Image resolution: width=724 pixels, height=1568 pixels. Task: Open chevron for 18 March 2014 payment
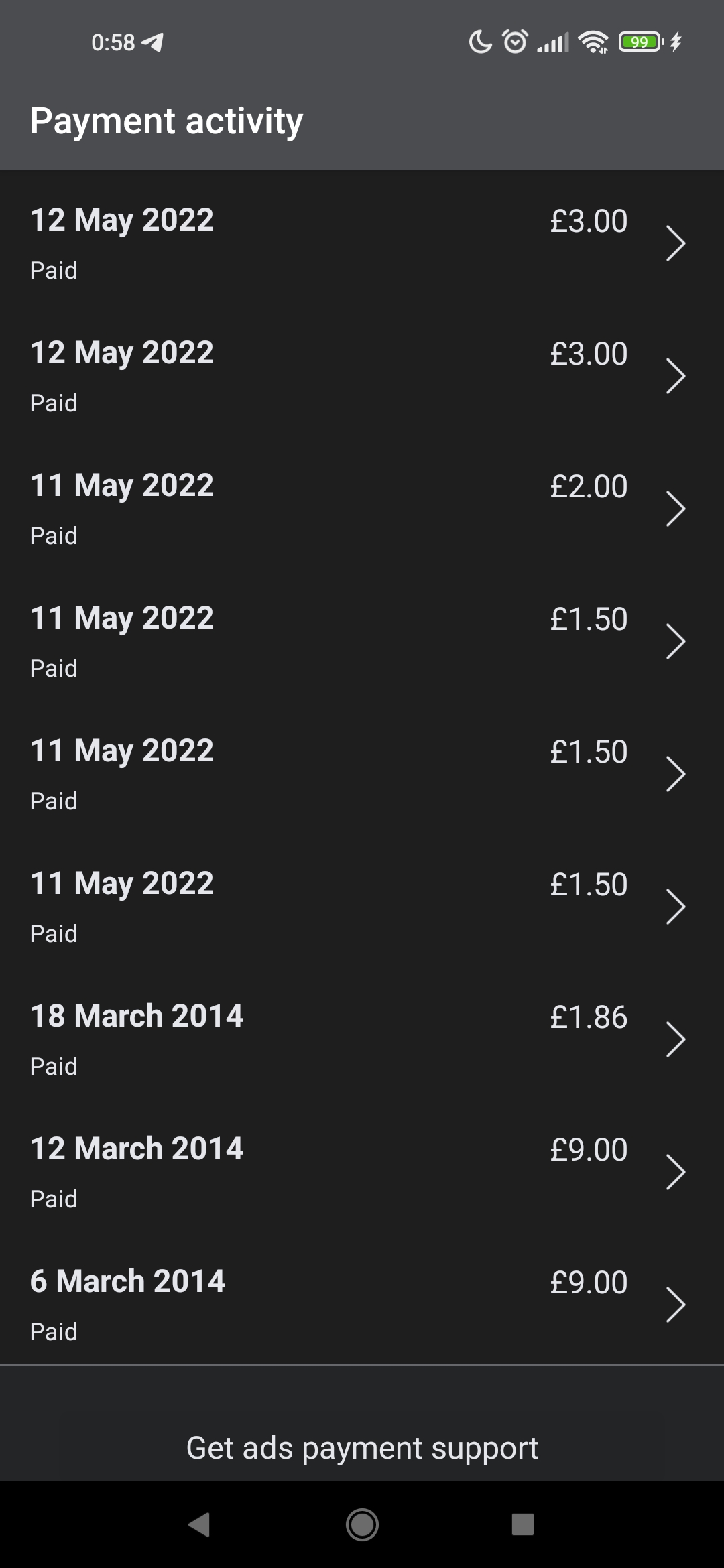(675, 1039)
